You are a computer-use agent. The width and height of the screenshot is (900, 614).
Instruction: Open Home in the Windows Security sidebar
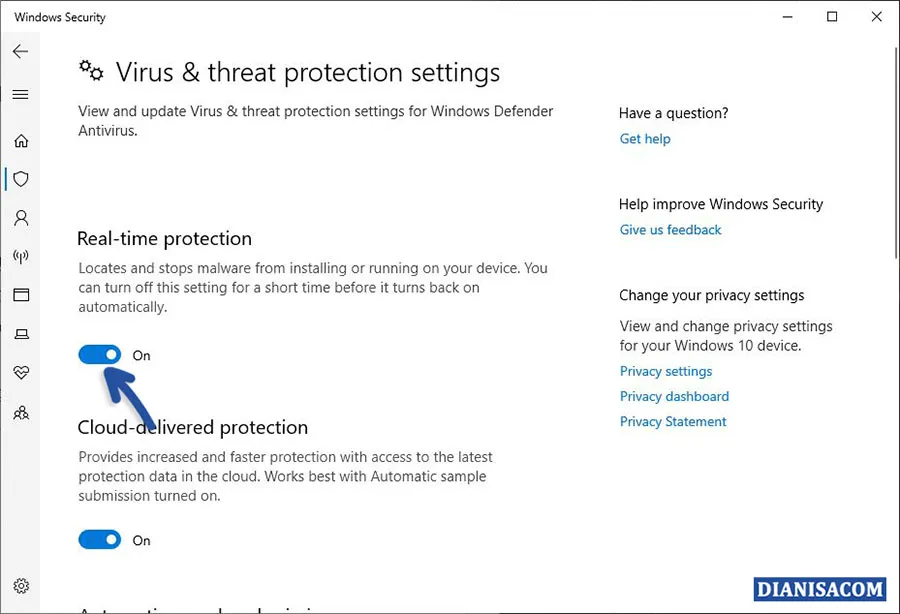pyautogui.click(x=21, y=140)
